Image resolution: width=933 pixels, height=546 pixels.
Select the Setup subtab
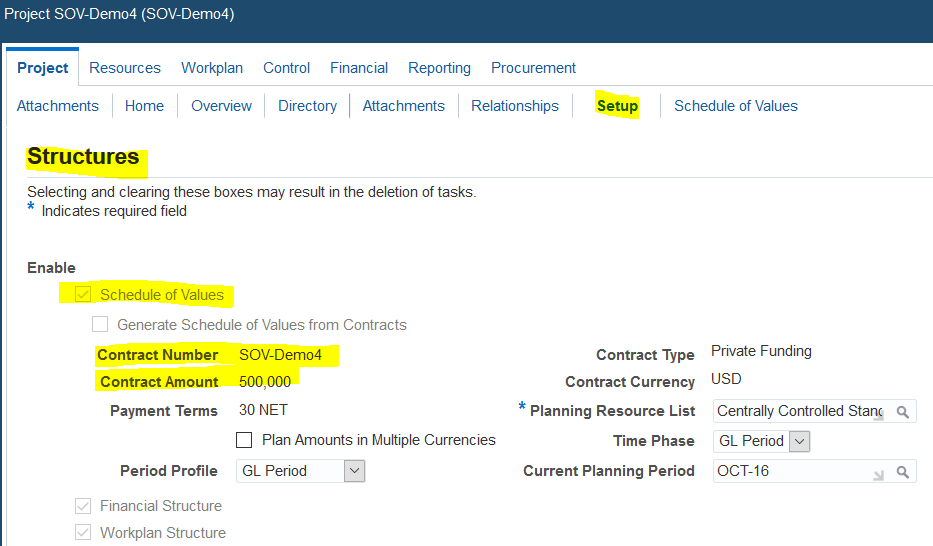click(617, 106)
